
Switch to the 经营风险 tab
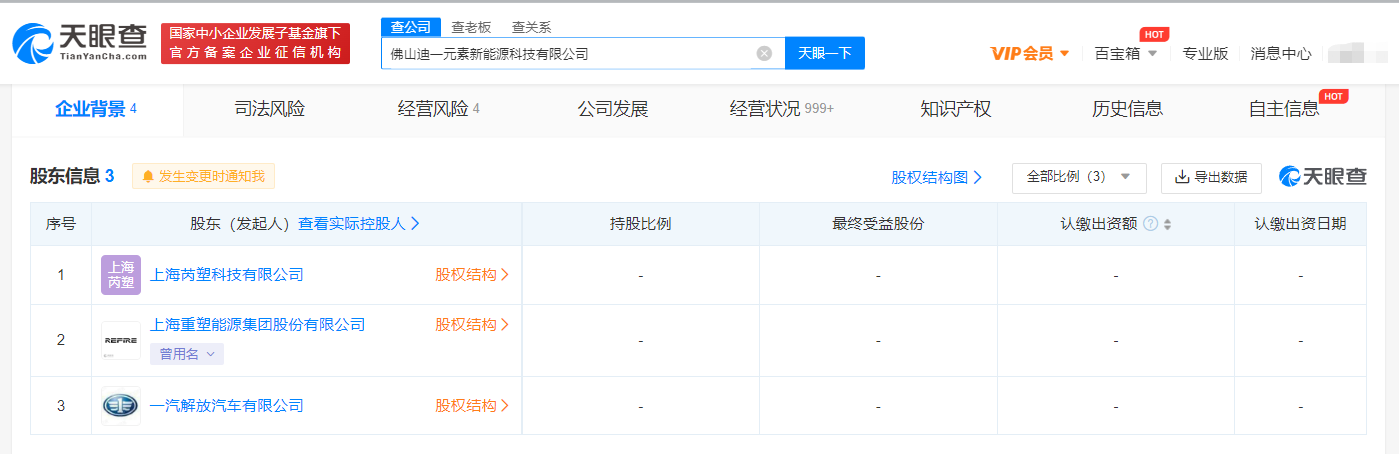[439, 109]
